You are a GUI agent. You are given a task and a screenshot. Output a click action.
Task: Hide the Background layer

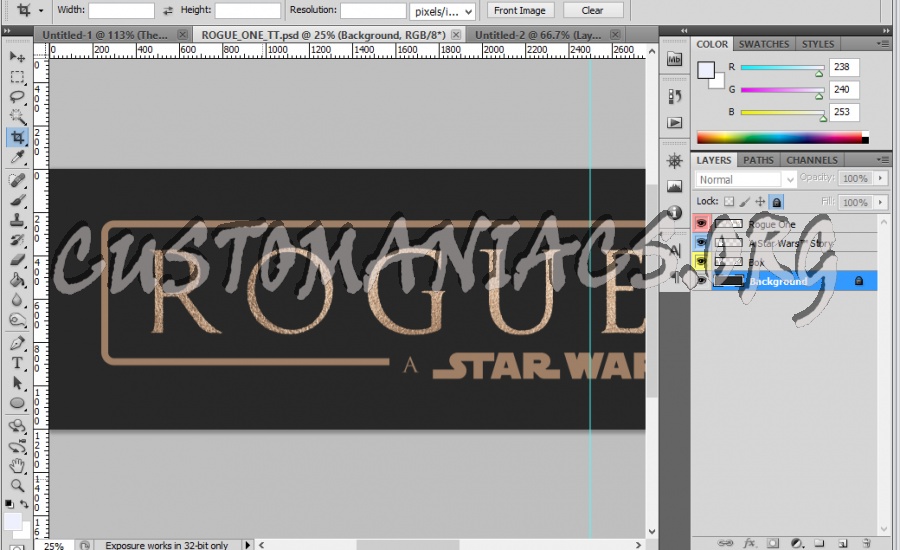701,281
